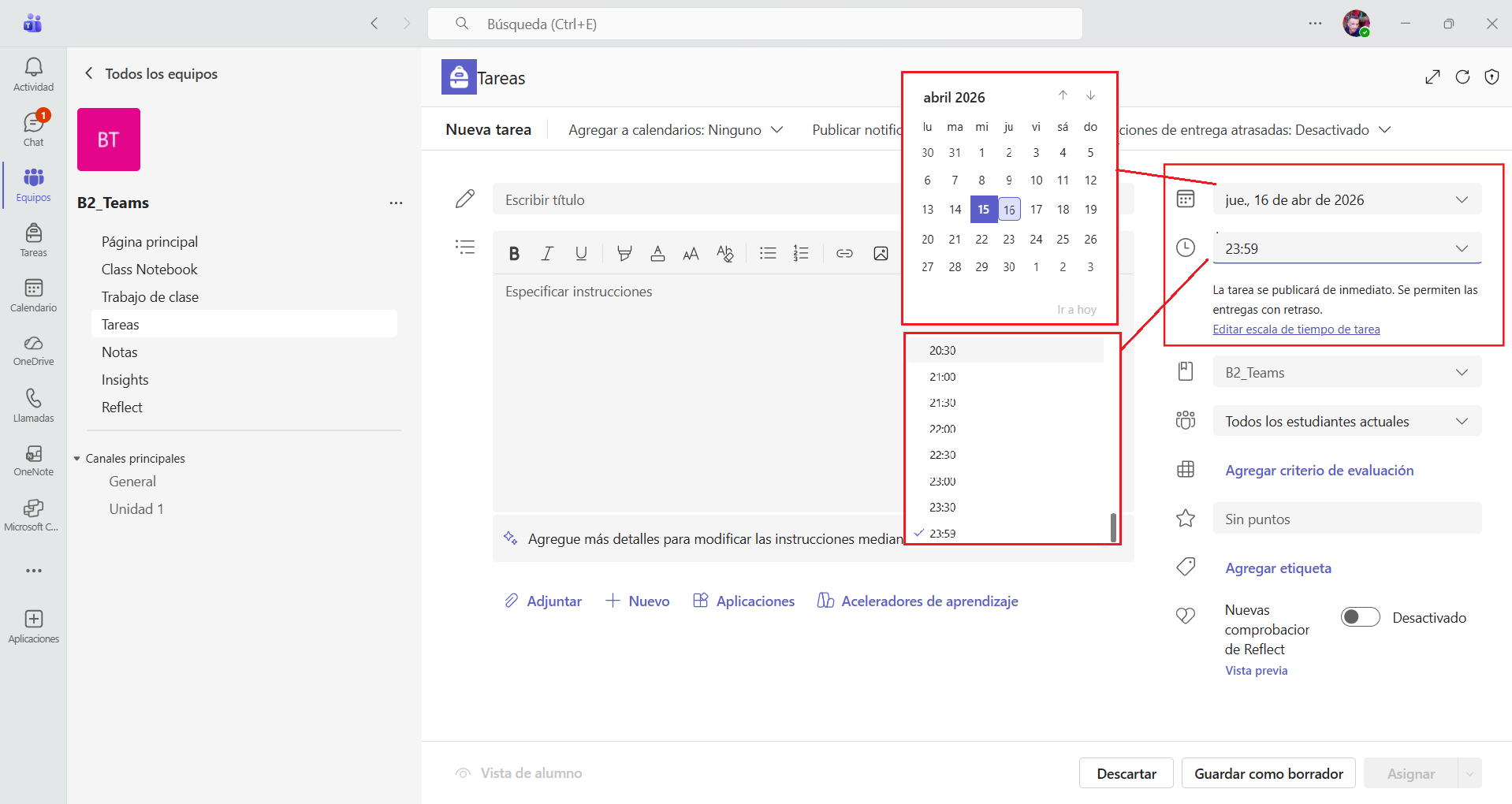1512x804 pixels.
Task: Select 22:00 in time list
Action: tap(1005, 429)
